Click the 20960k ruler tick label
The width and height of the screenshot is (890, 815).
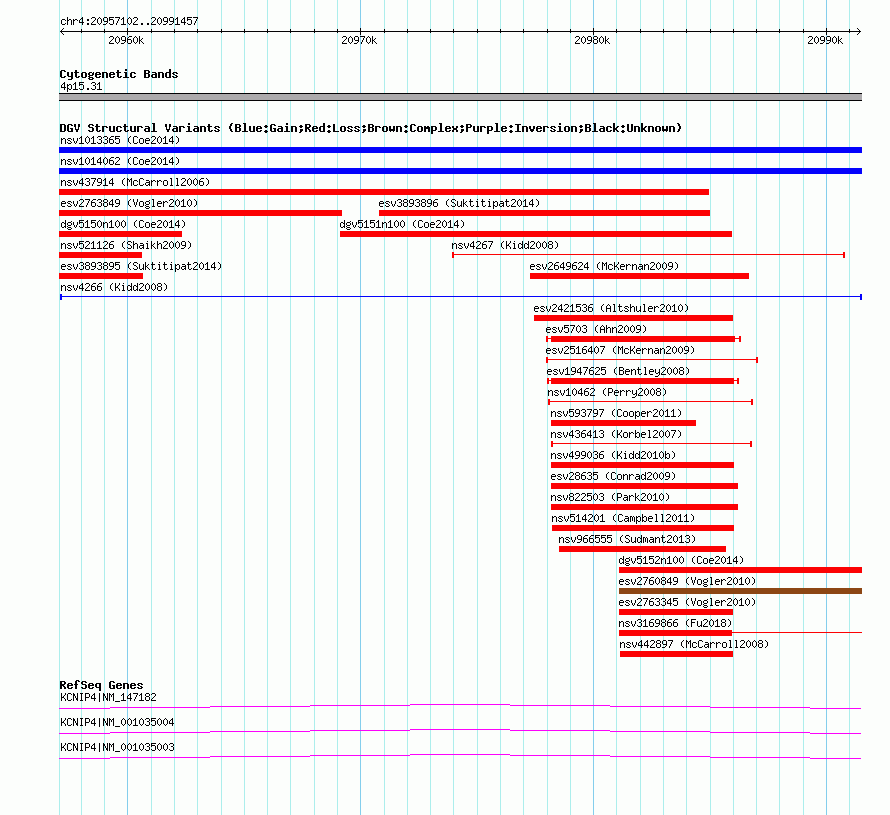(x=126, y=40)
